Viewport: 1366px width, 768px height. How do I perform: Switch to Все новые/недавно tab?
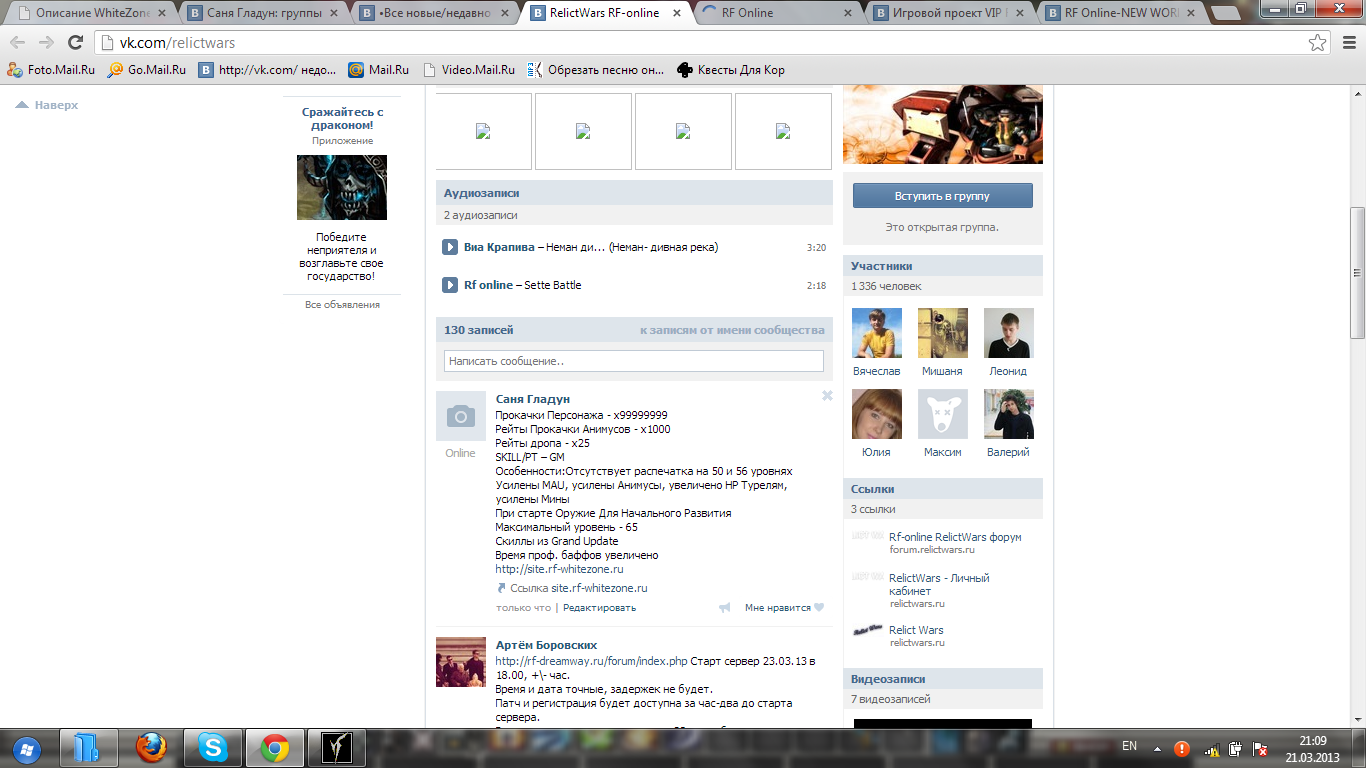[436, 13]
